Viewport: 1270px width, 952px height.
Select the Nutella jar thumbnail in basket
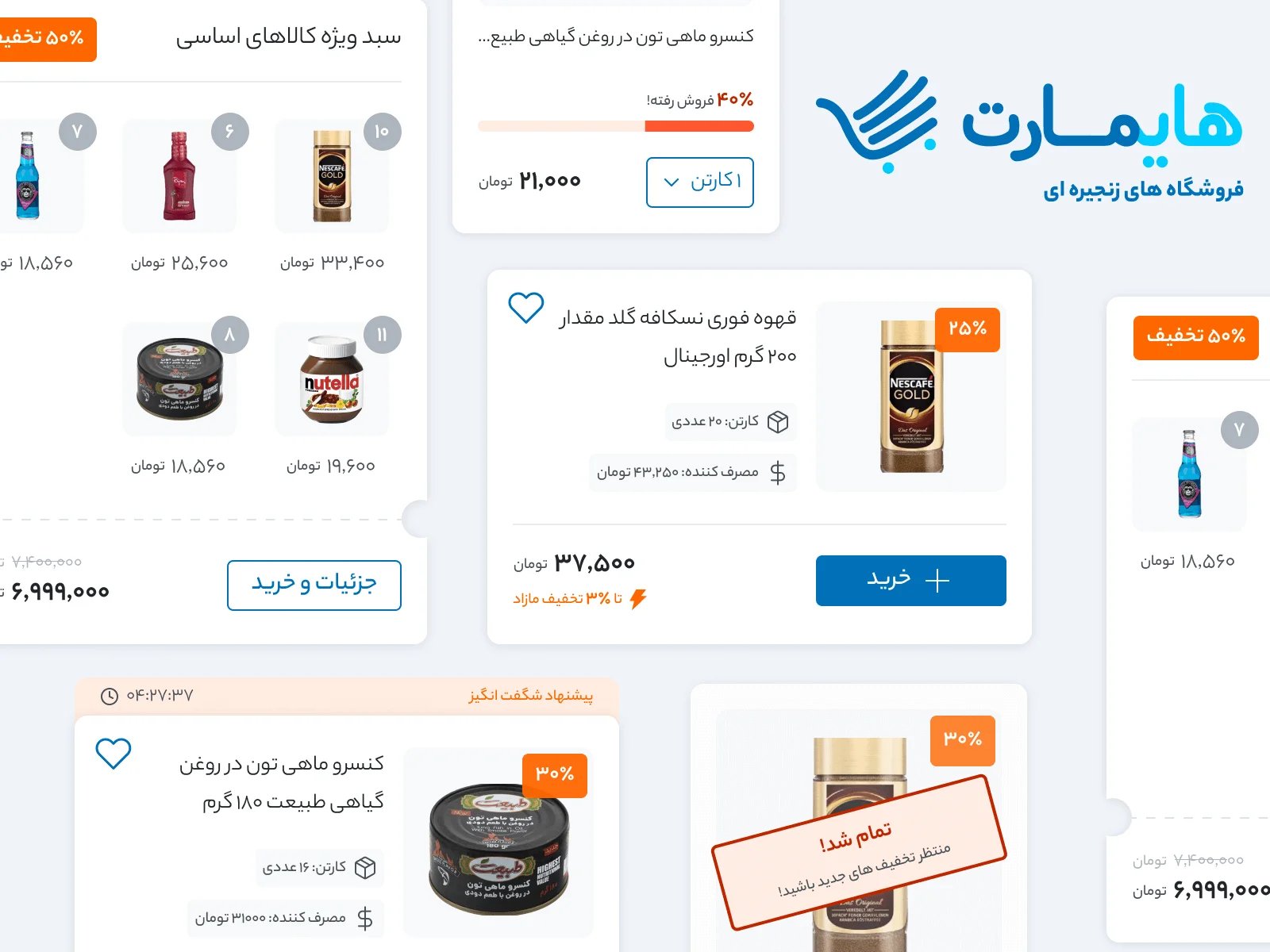(332, 379)
